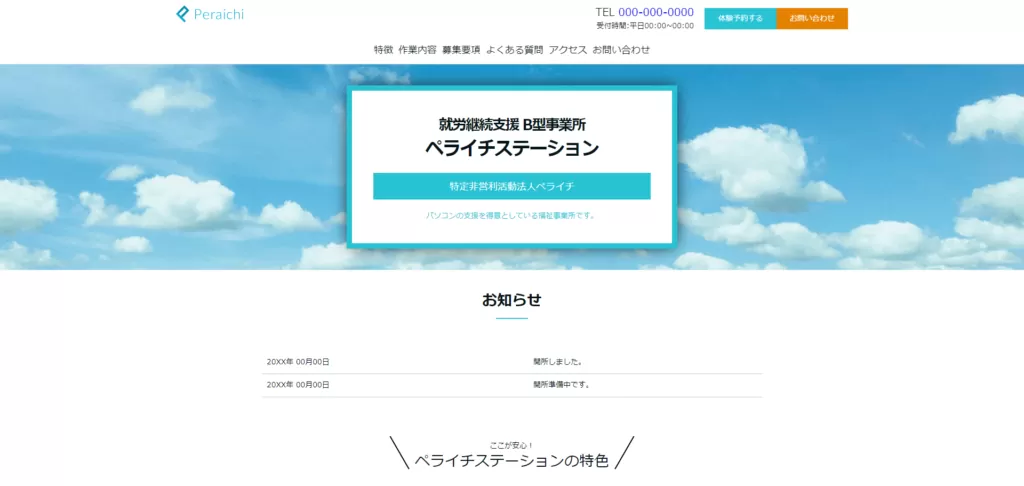Screen dimensions: 1024x486
Task: Click the TEL 000-000-0000 phone number
Action: pyautogui.click(x=644, y=12)
